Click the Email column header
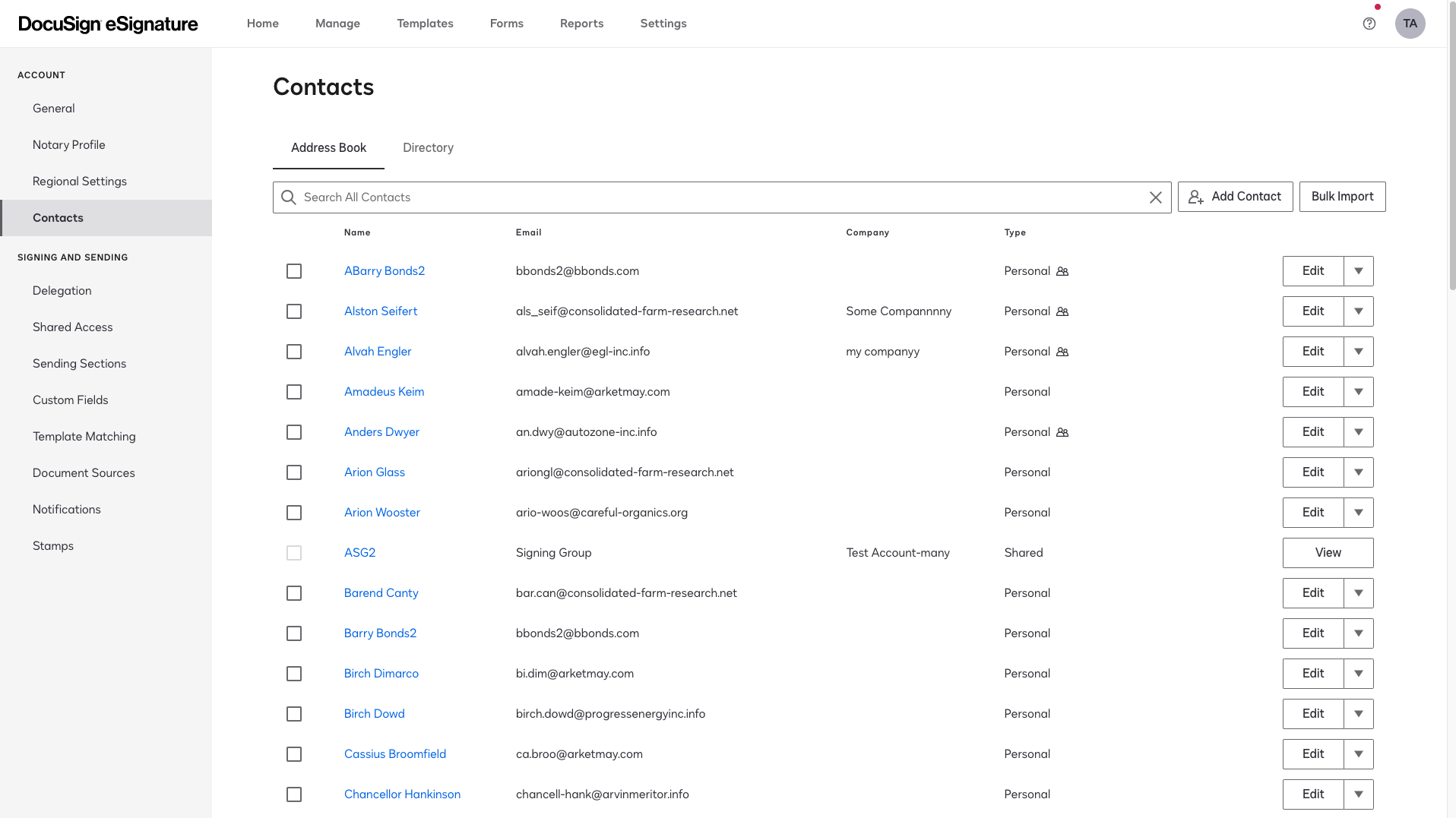The width and height of the screenshot is (1456, 818). pyautogui.click(x=529, y=232)
